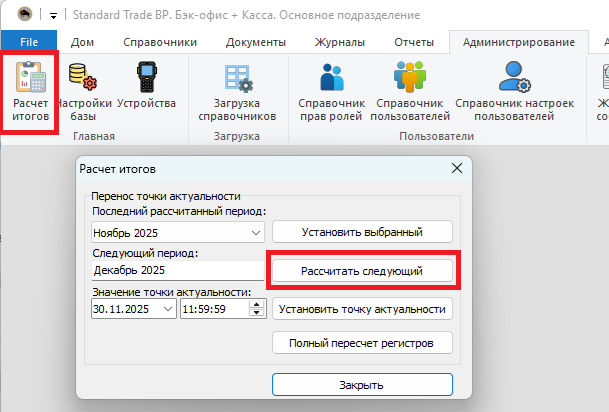Click the Следующий период label

[x=145, y=253]
